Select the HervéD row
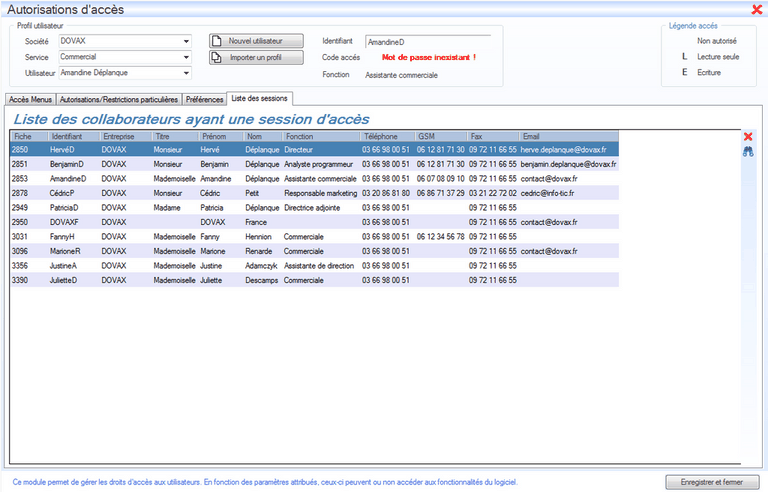768x492 pixels. (x=314, y=149)
